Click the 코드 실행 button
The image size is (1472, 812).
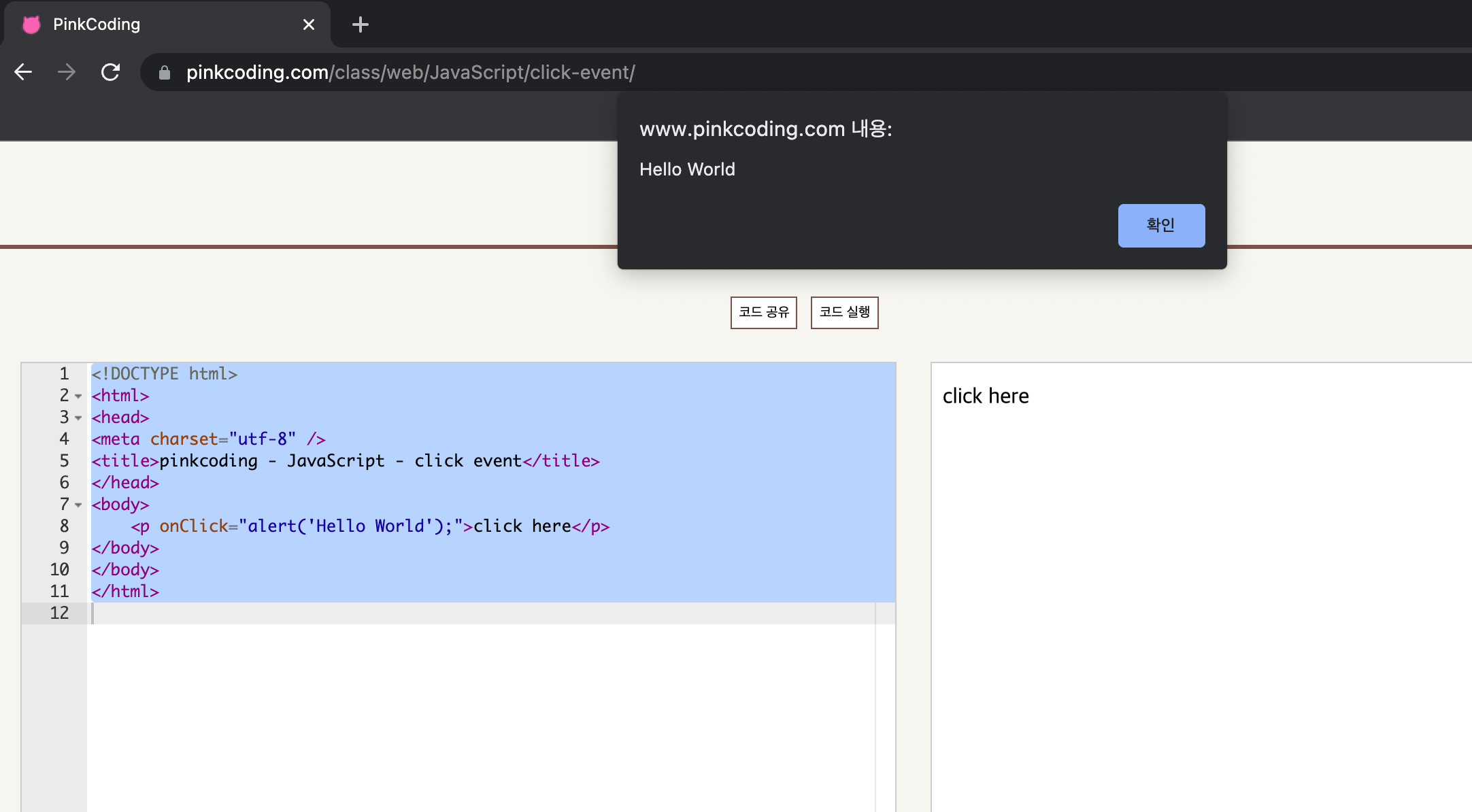[844, 312]
